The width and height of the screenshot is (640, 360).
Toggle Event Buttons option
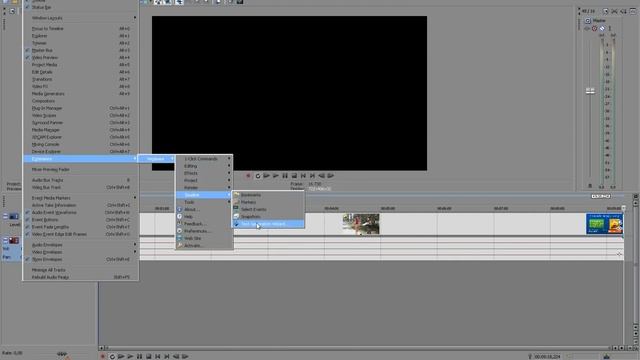[81, 220]
